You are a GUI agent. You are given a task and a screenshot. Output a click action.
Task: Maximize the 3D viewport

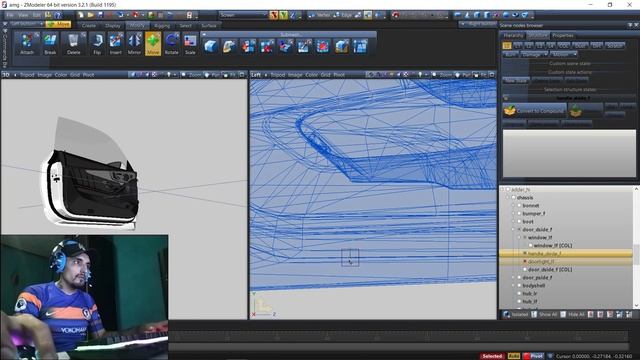[x=242, y=75]
